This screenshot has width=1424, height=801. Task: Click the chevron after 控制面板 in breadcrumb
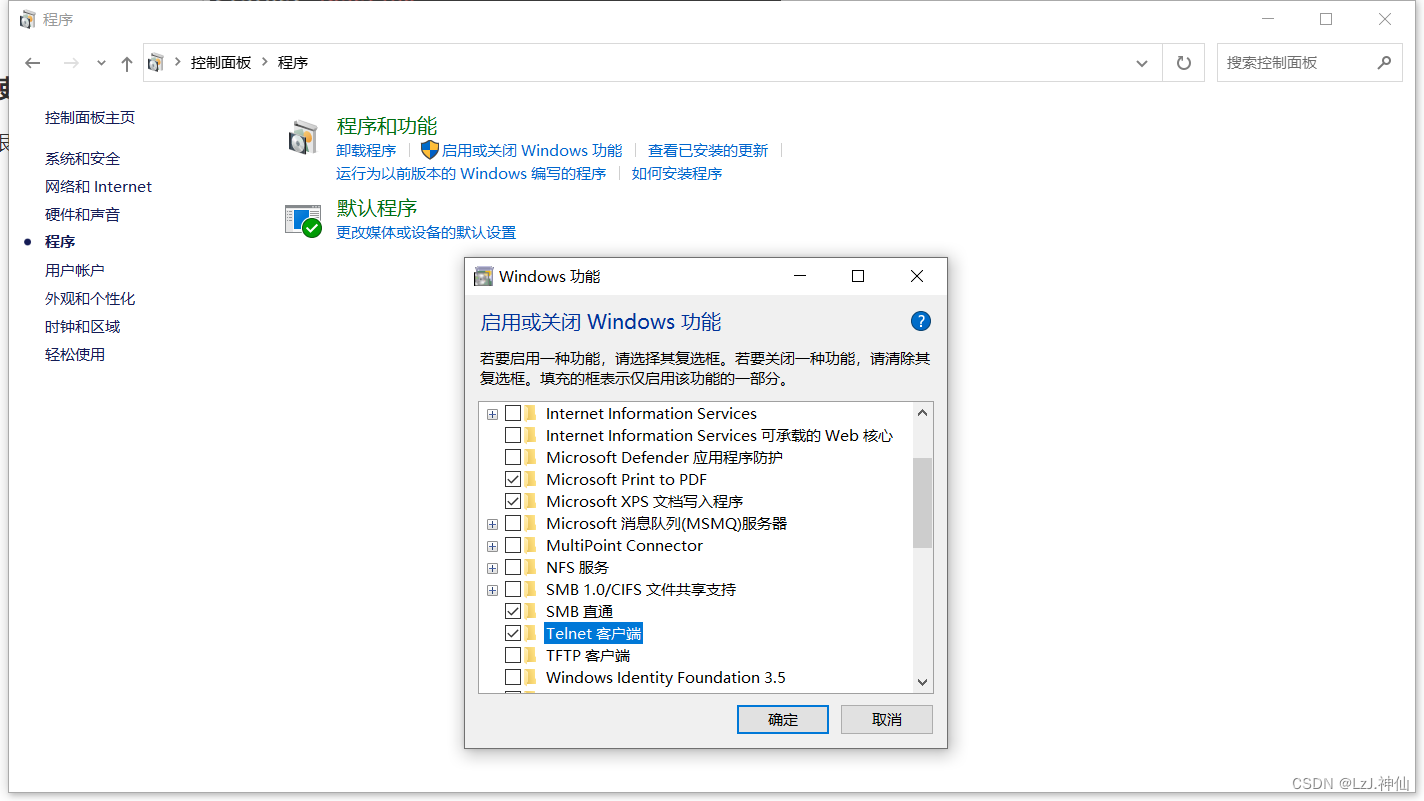[265, 62]
